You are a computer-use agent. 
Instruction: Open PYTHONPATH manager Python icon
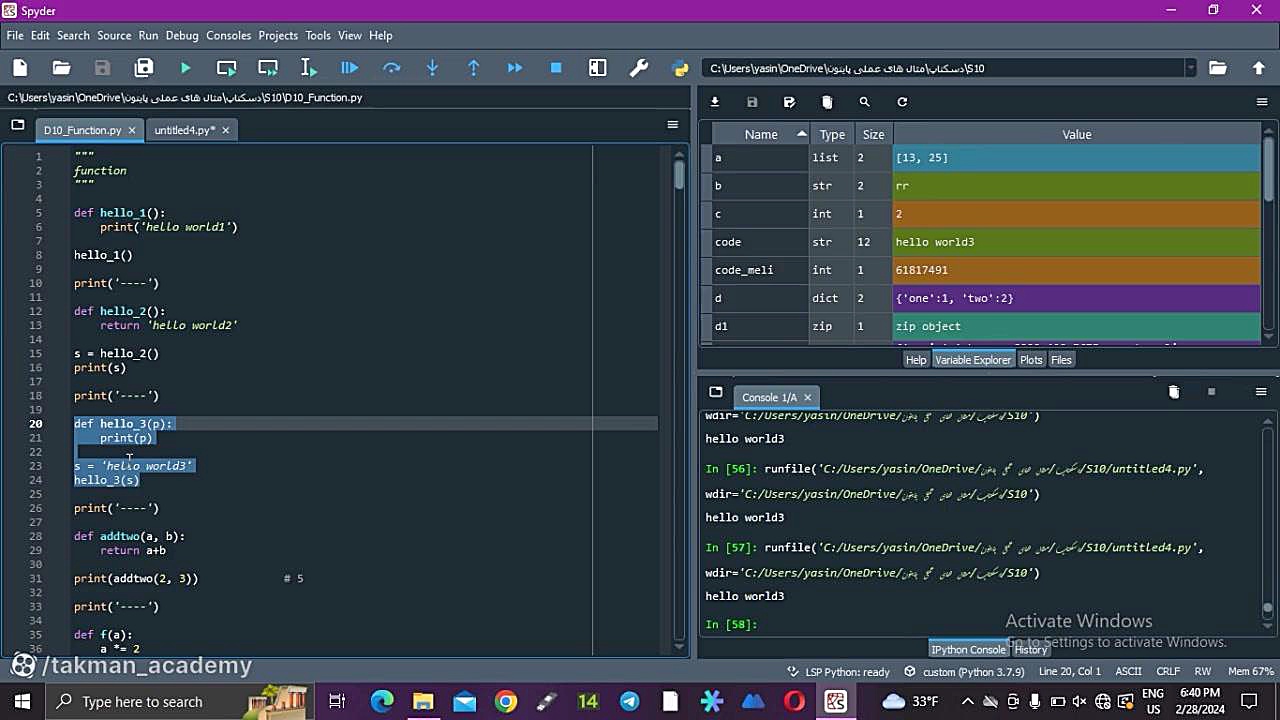point(681,68)
